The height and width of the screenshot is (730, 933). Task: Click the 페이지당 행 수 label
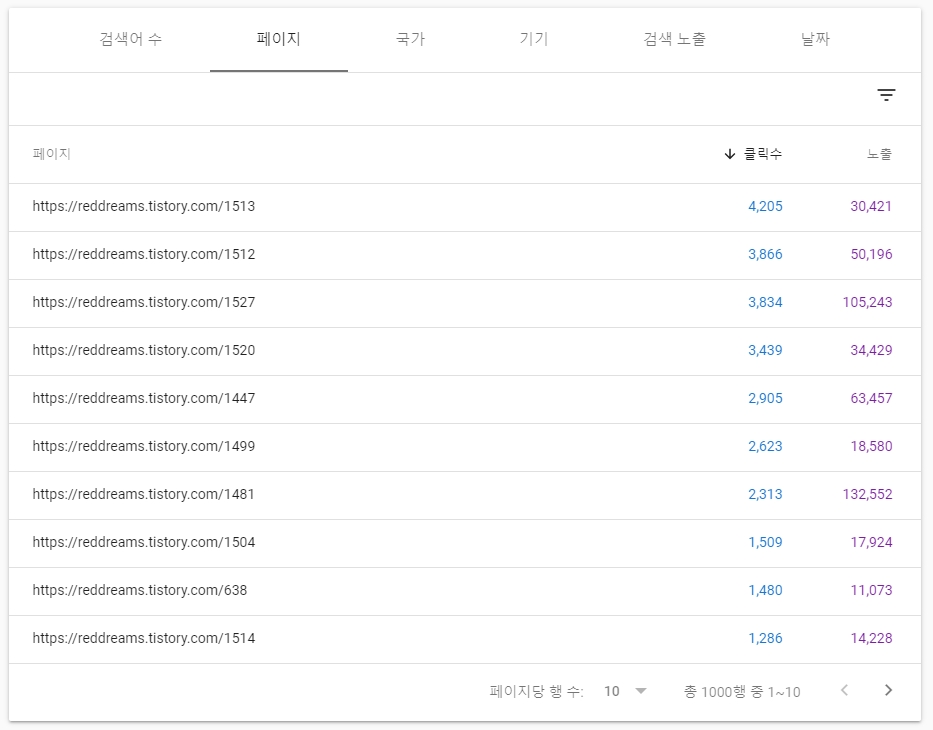pyautogui.click(x=536, y=691)
